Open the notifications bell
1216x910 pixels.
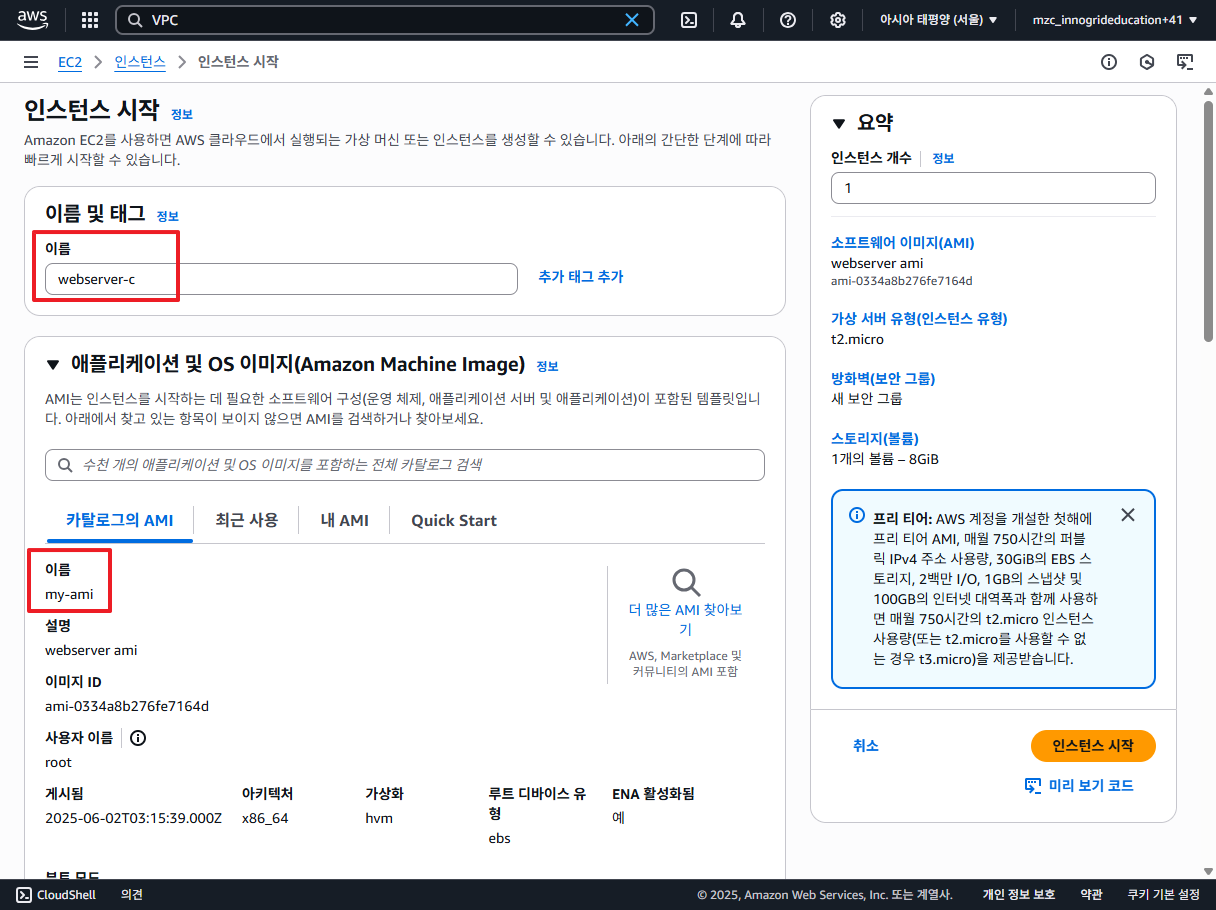pos(738,20)
